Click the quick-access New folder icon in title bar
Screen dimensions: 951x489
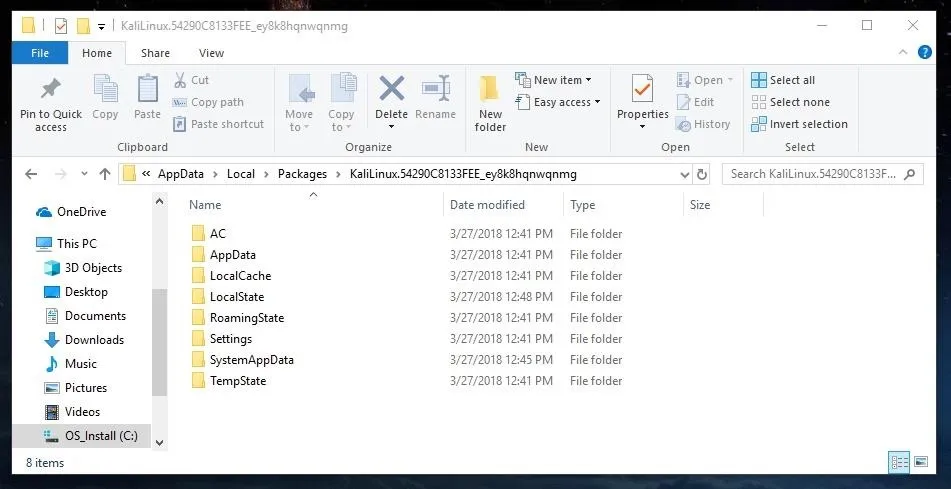pyautogui.click(x=83, y=26)
